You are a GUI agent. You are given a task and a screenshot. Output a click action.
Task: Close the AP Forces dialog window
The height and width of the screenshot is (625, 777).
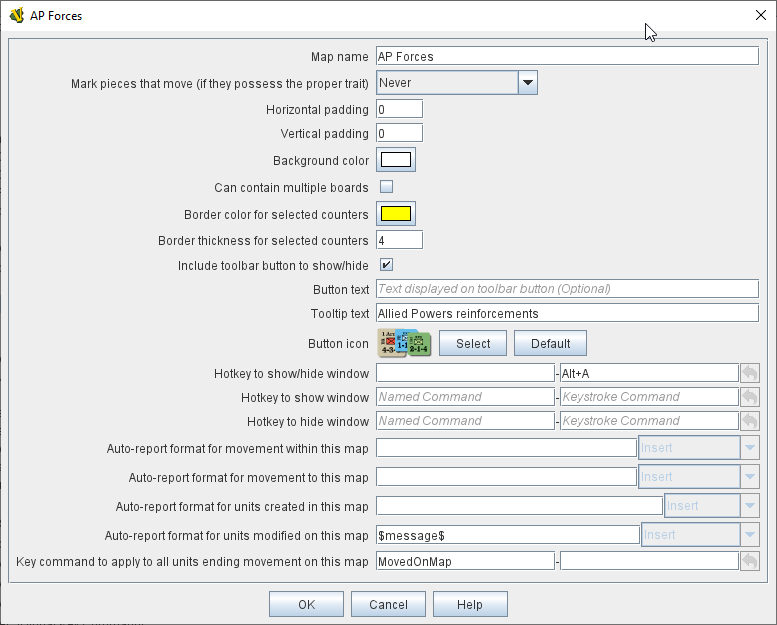click(759, 16)
